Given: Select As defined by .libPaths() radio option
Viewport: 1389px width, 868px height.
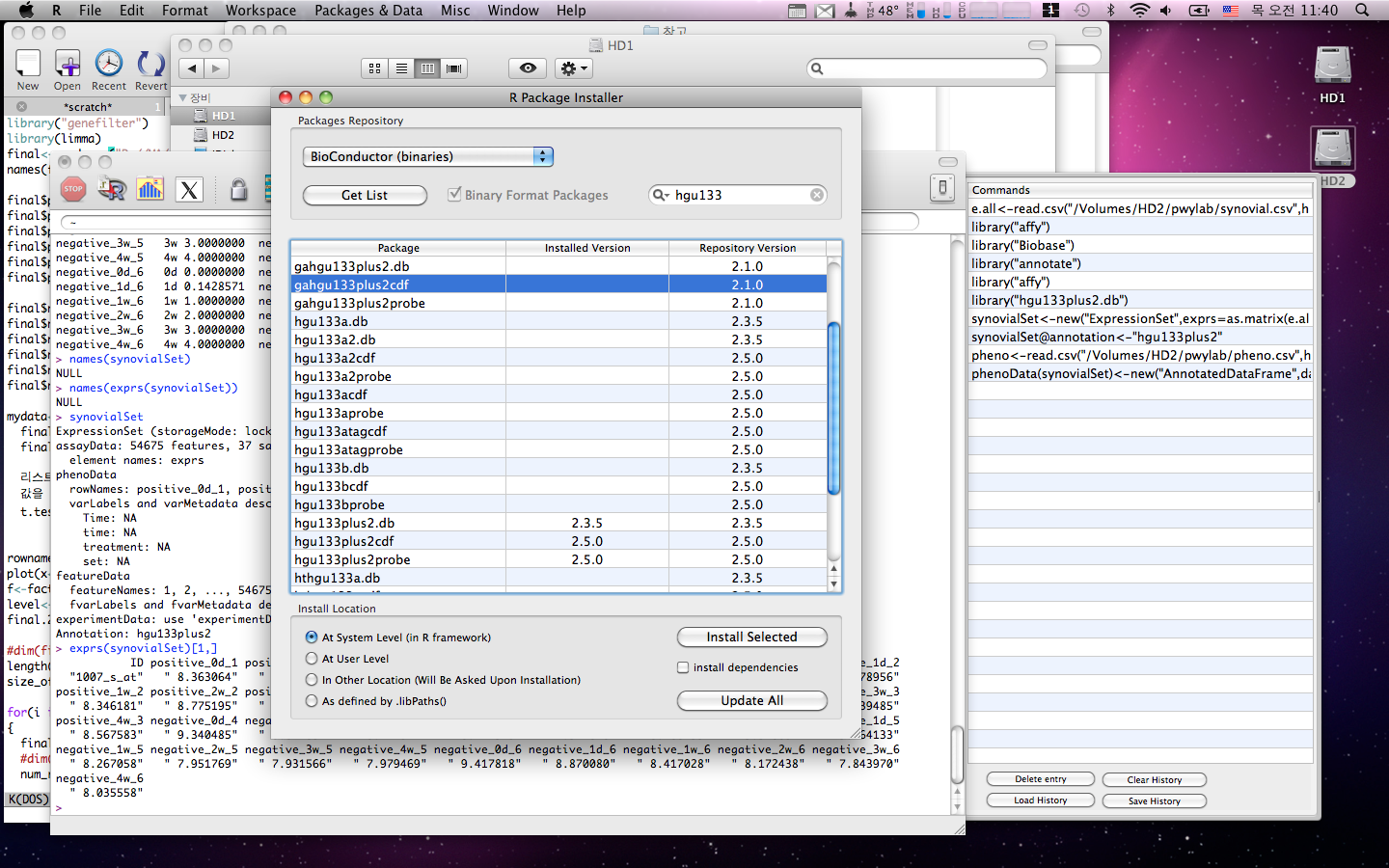Looking at the screenshot, I should tap(312, 701).
